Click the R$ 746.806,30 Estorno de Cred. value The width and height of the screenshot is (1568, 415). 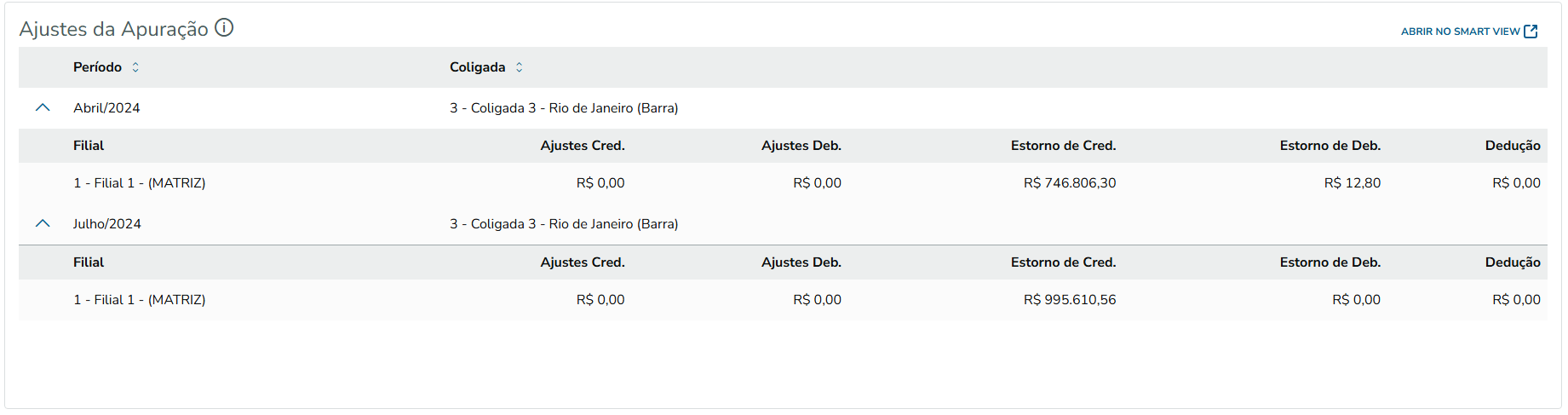click(x=1069, y=183)
